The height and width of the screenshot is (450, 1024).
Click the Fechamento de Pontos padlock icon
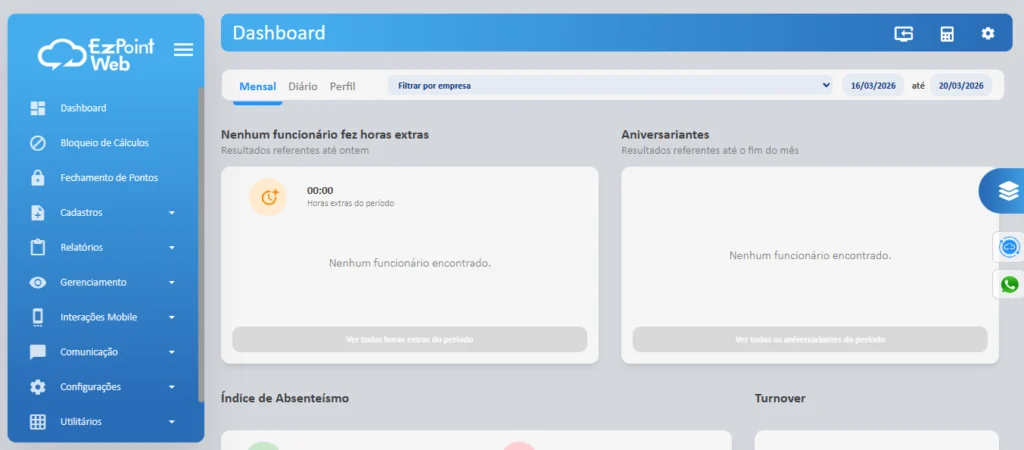[x=38, y=178]
